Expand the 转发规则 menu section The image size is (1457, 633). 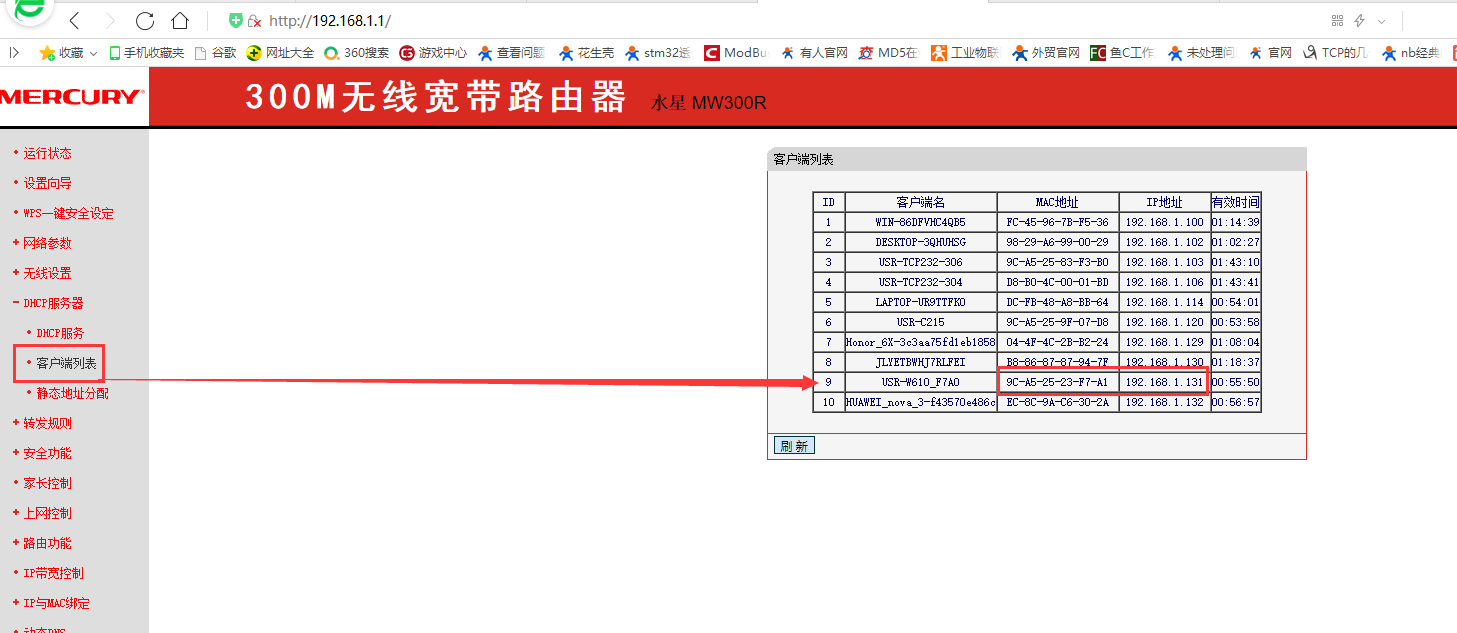coord(46,423)
